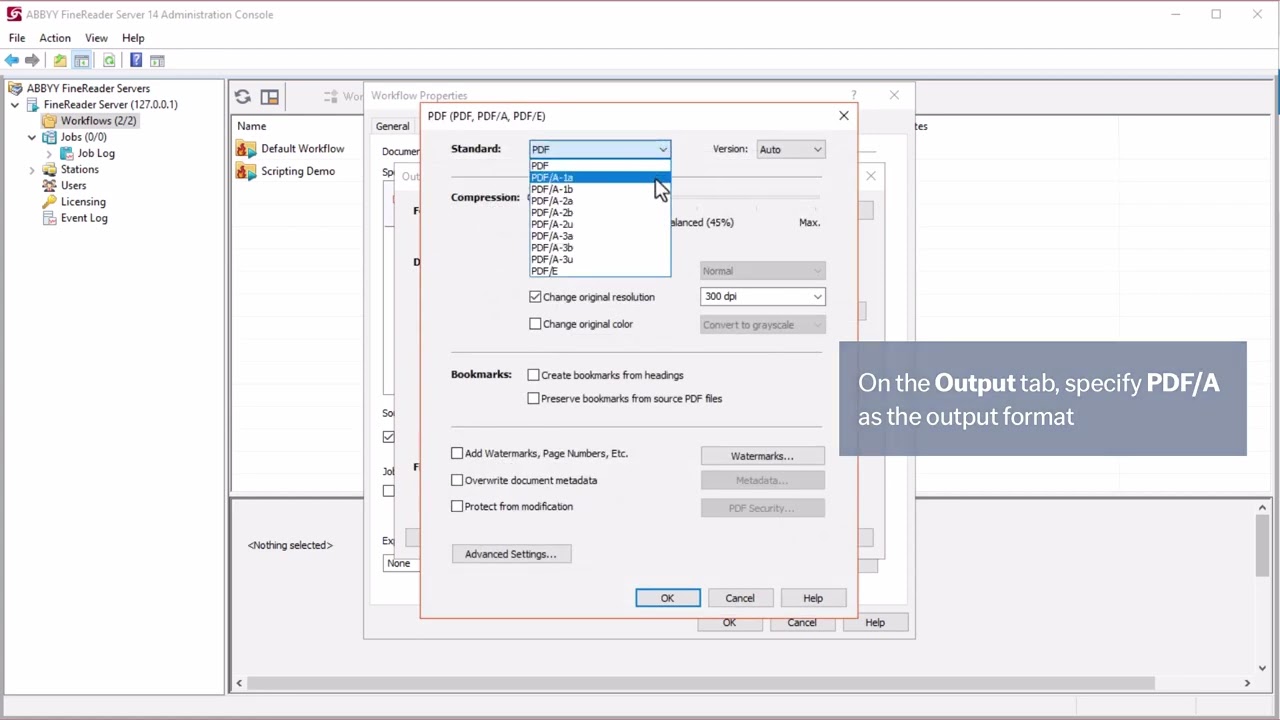Click the blue Back arrow in toolbar
The image size is (1280, 720).
click(x=12, y=61)
